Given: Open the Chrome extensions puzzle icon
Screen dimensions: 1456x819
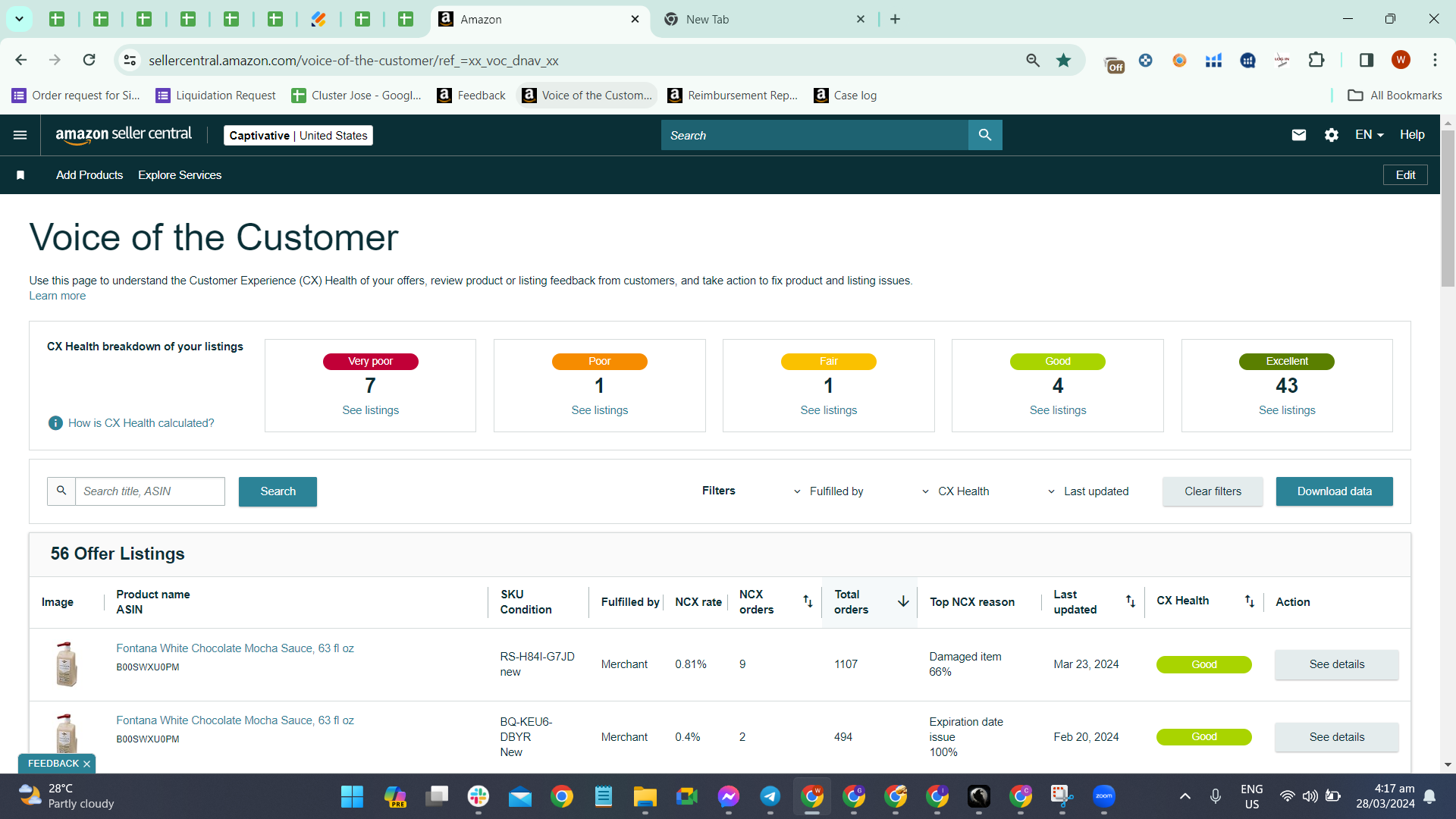Looking at the screenshot, I should [1316, 60].
